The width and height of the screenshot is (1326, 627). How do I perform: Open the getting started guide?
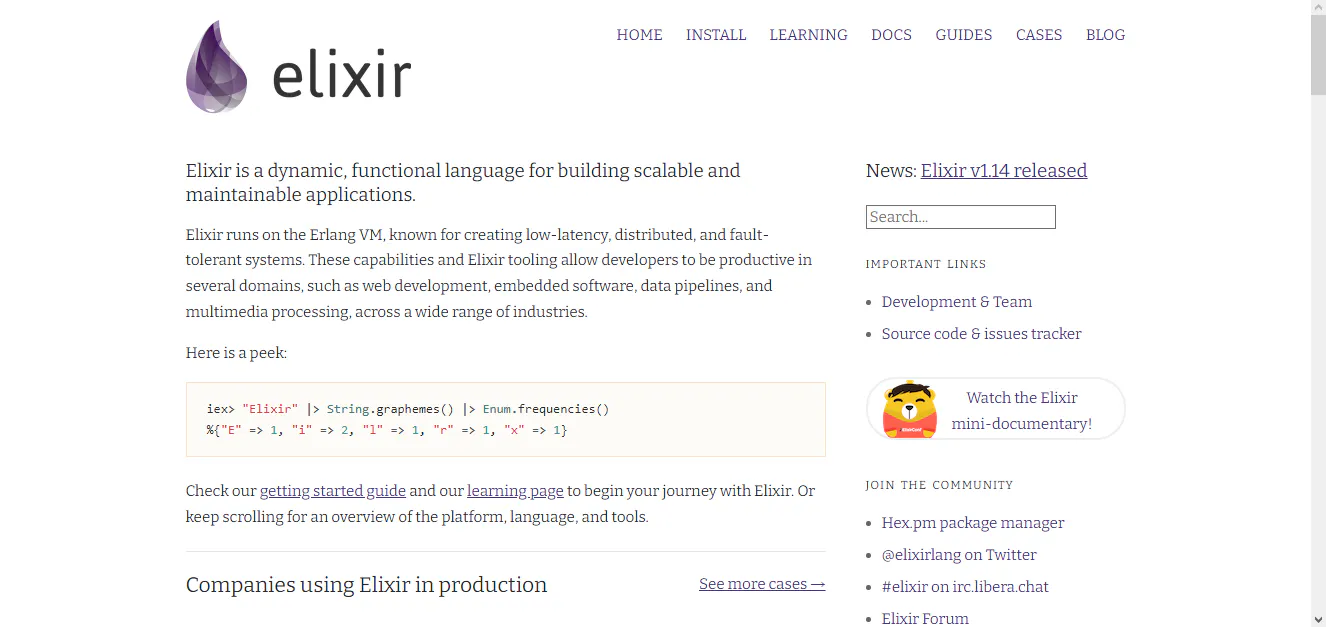pos(332,490)
